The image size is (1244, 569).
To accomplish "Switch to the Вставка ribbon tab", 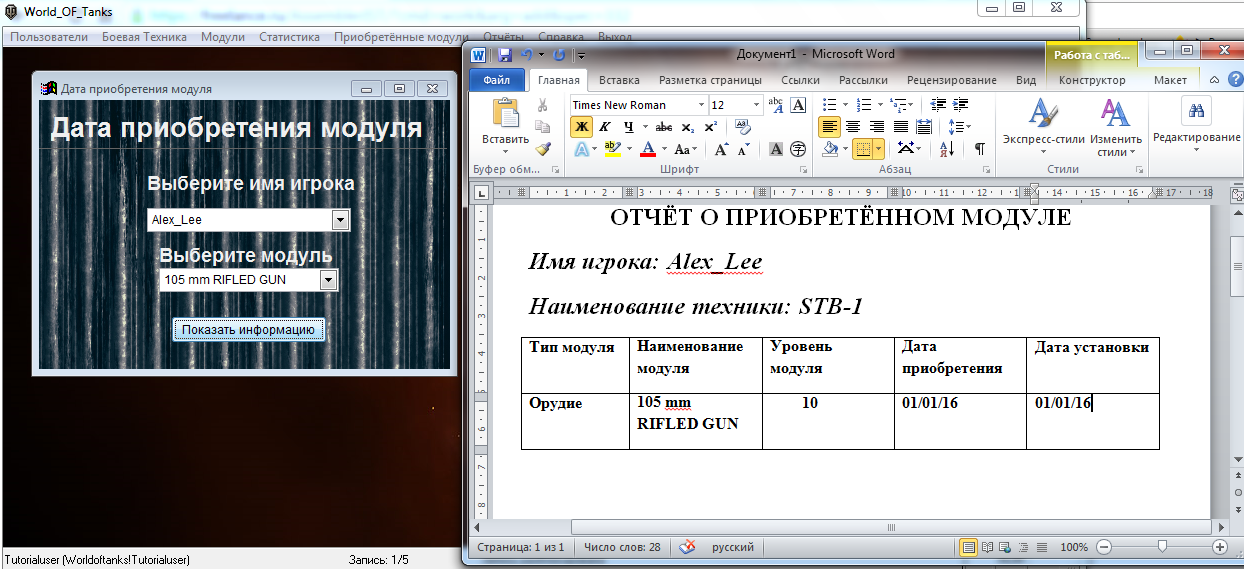I will tap(619, 80).
